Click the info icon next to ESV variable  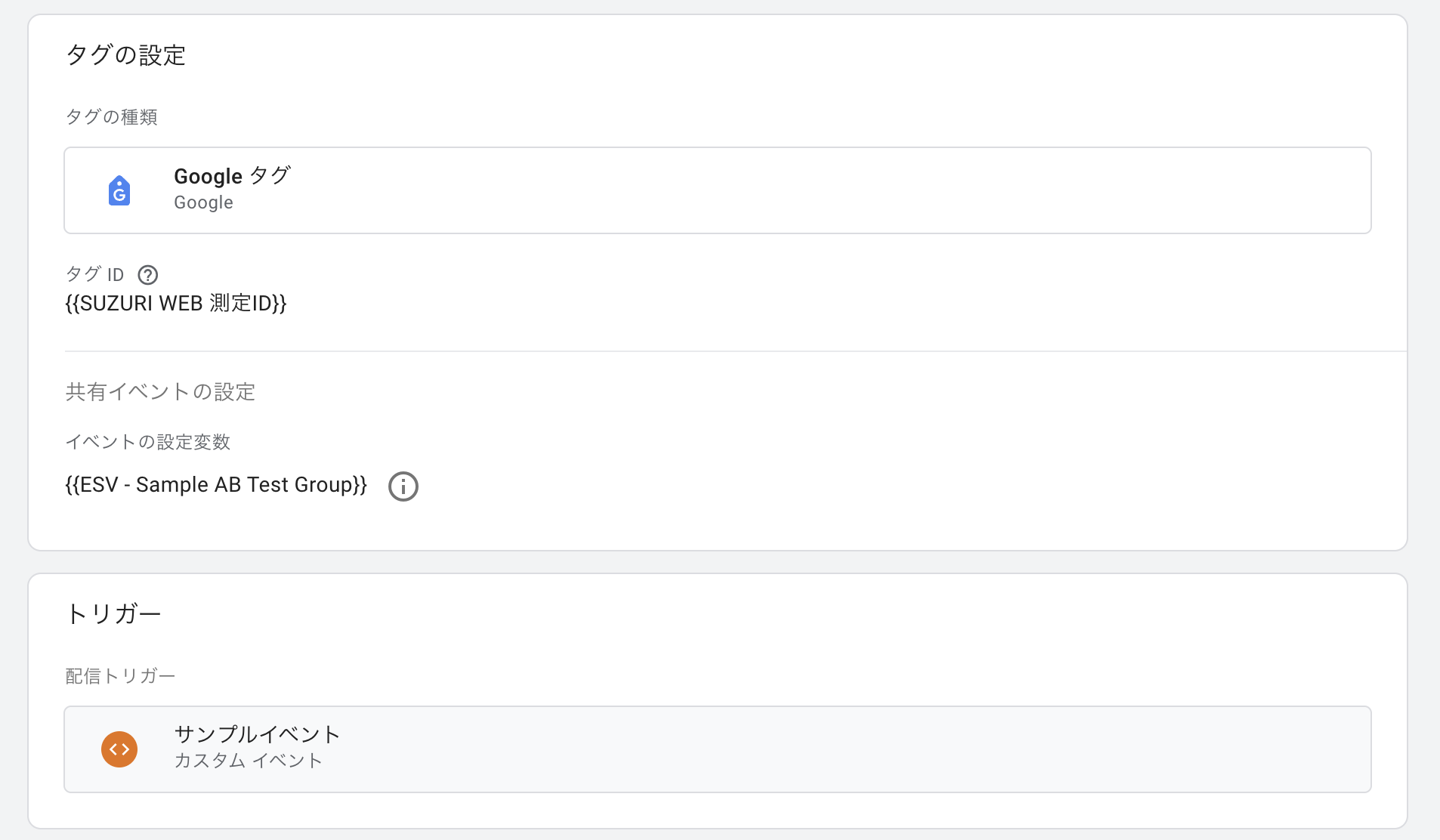click(x=403, y=486)
